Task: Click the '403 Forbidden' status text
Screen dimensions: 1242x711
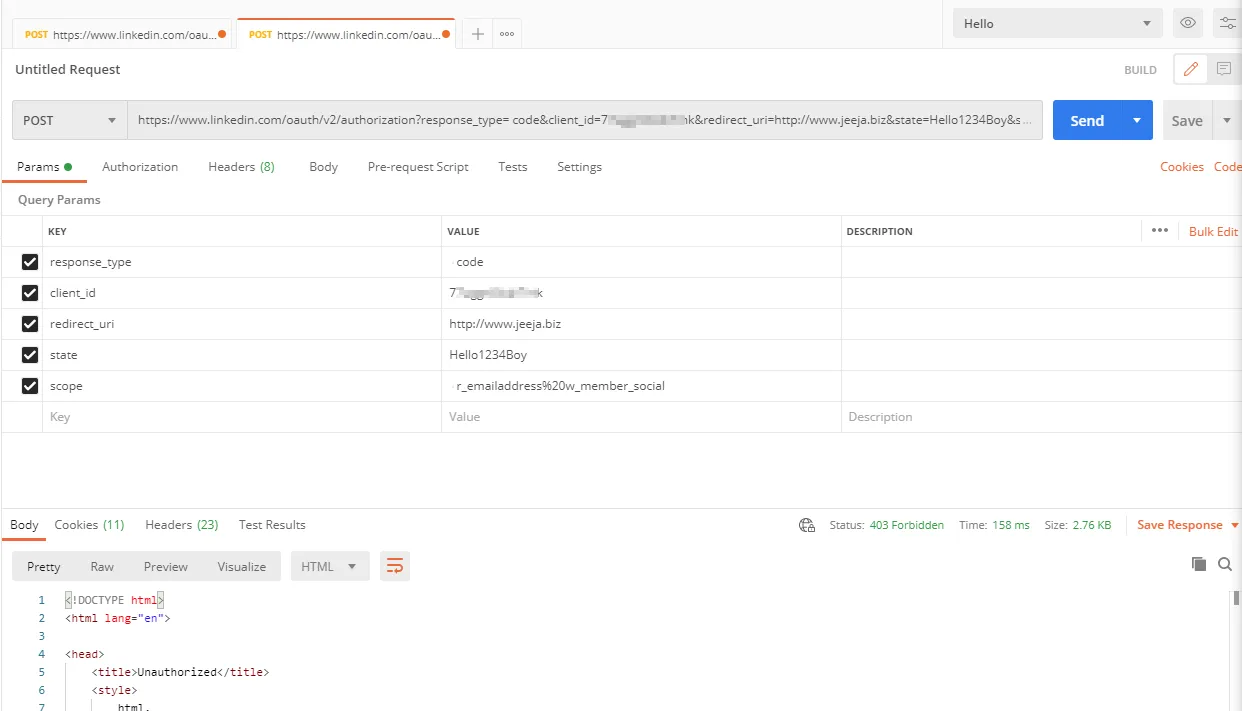Action: [907, 525]
